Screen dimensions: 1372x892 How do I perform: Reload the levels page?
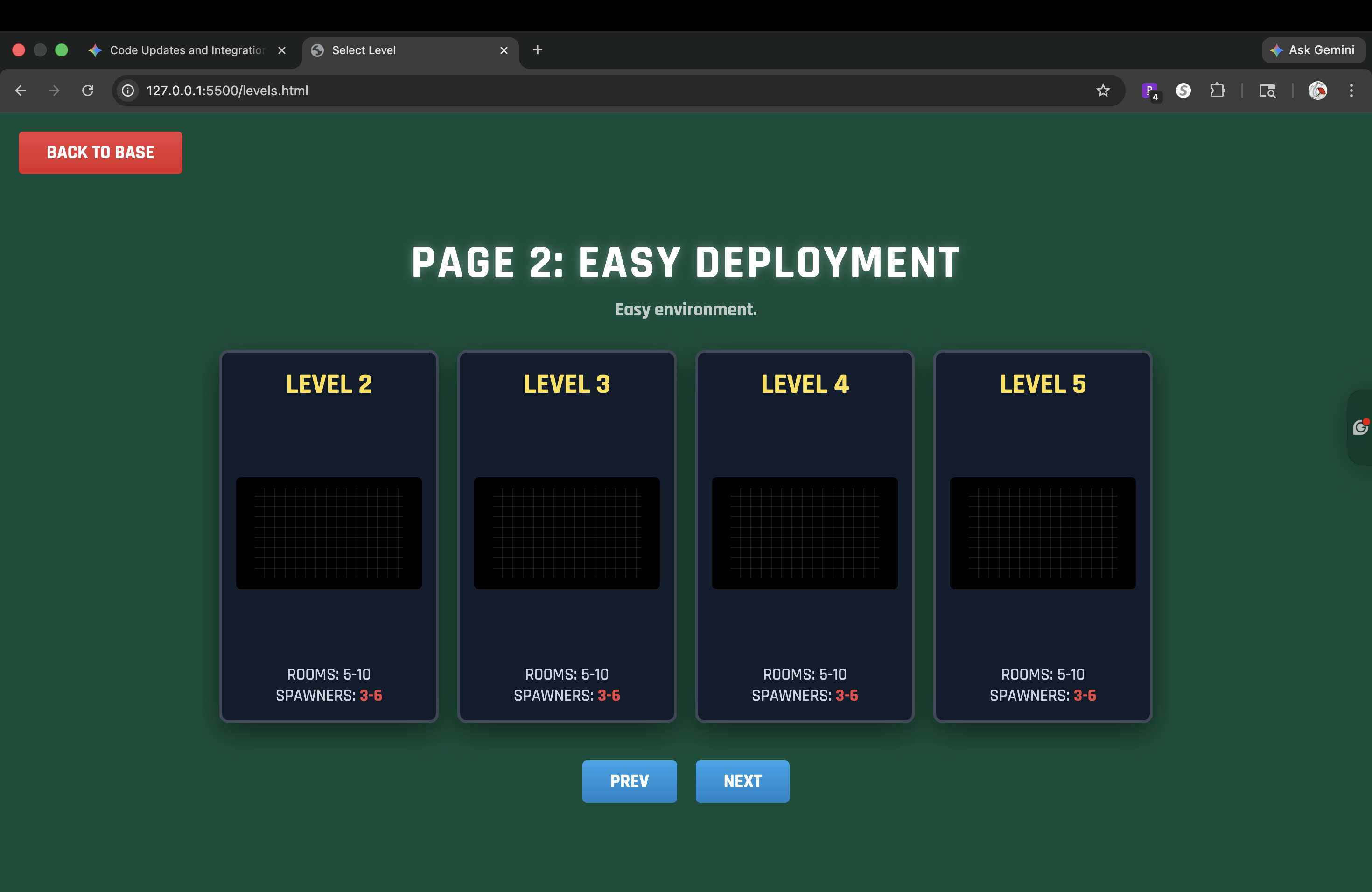click(x=88, y=91)
